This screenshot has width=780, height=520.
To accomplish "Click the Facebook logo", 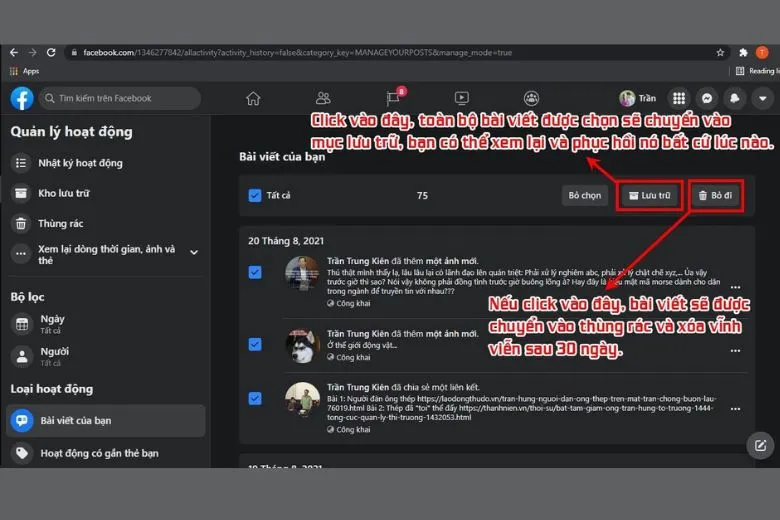I will (22, 98).
